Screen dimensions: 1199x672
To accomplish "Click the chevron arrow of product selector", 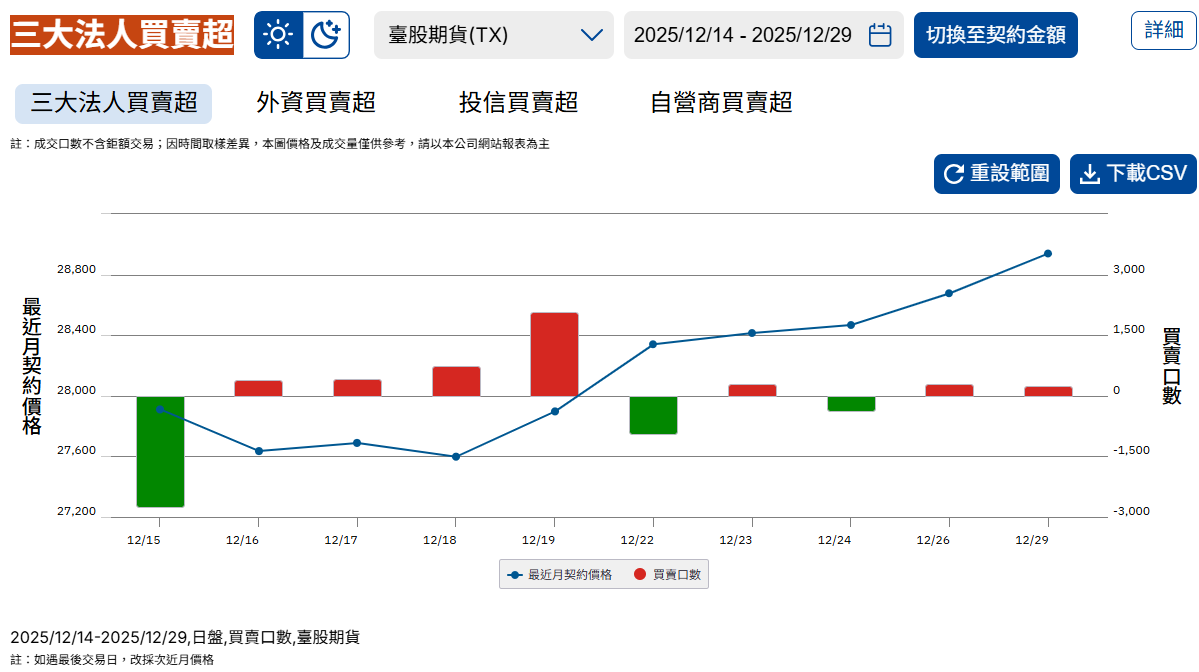I will point(591,35).
